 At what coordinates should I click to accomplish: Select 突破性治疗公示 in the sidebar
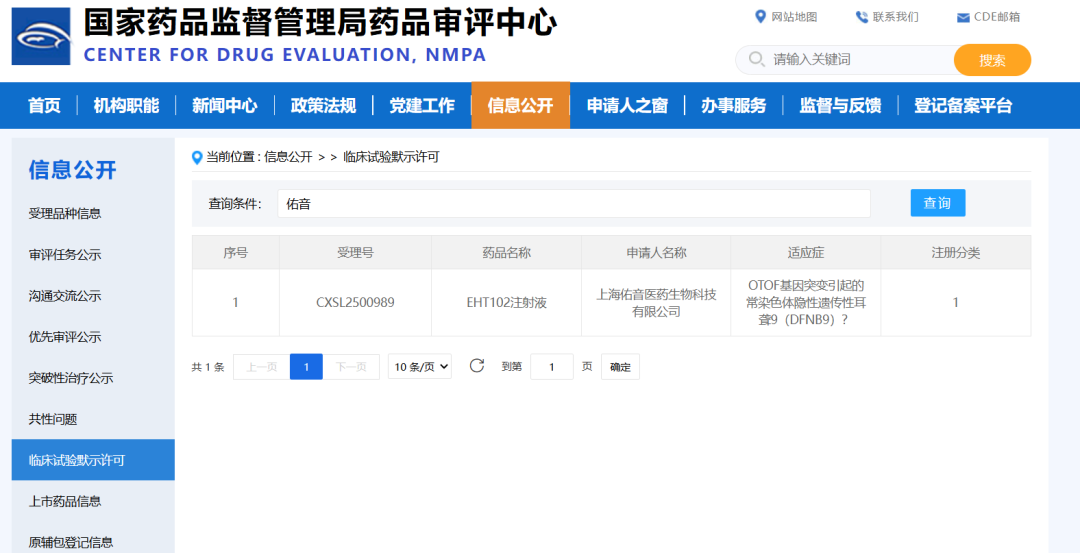71,378
